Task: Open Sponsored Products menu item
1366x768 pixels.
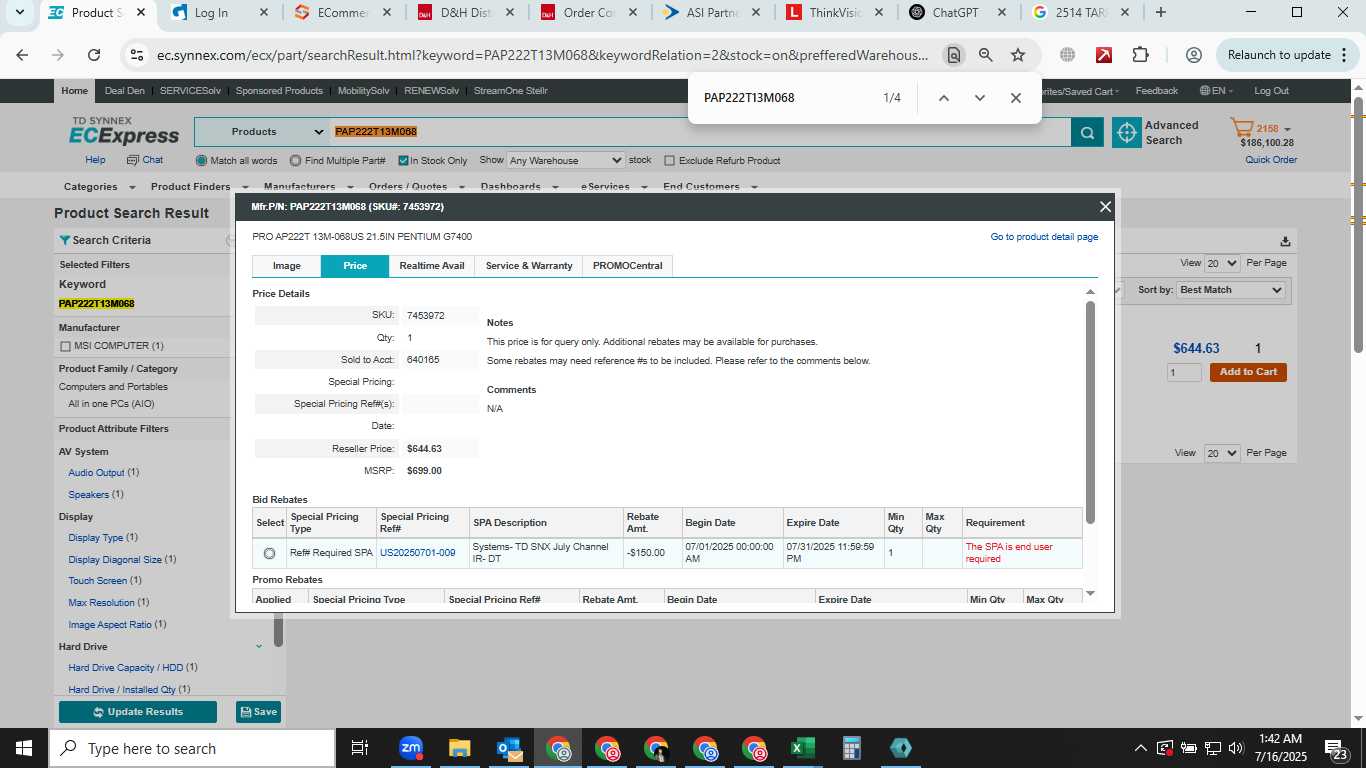Action: [x=279, y=91]
